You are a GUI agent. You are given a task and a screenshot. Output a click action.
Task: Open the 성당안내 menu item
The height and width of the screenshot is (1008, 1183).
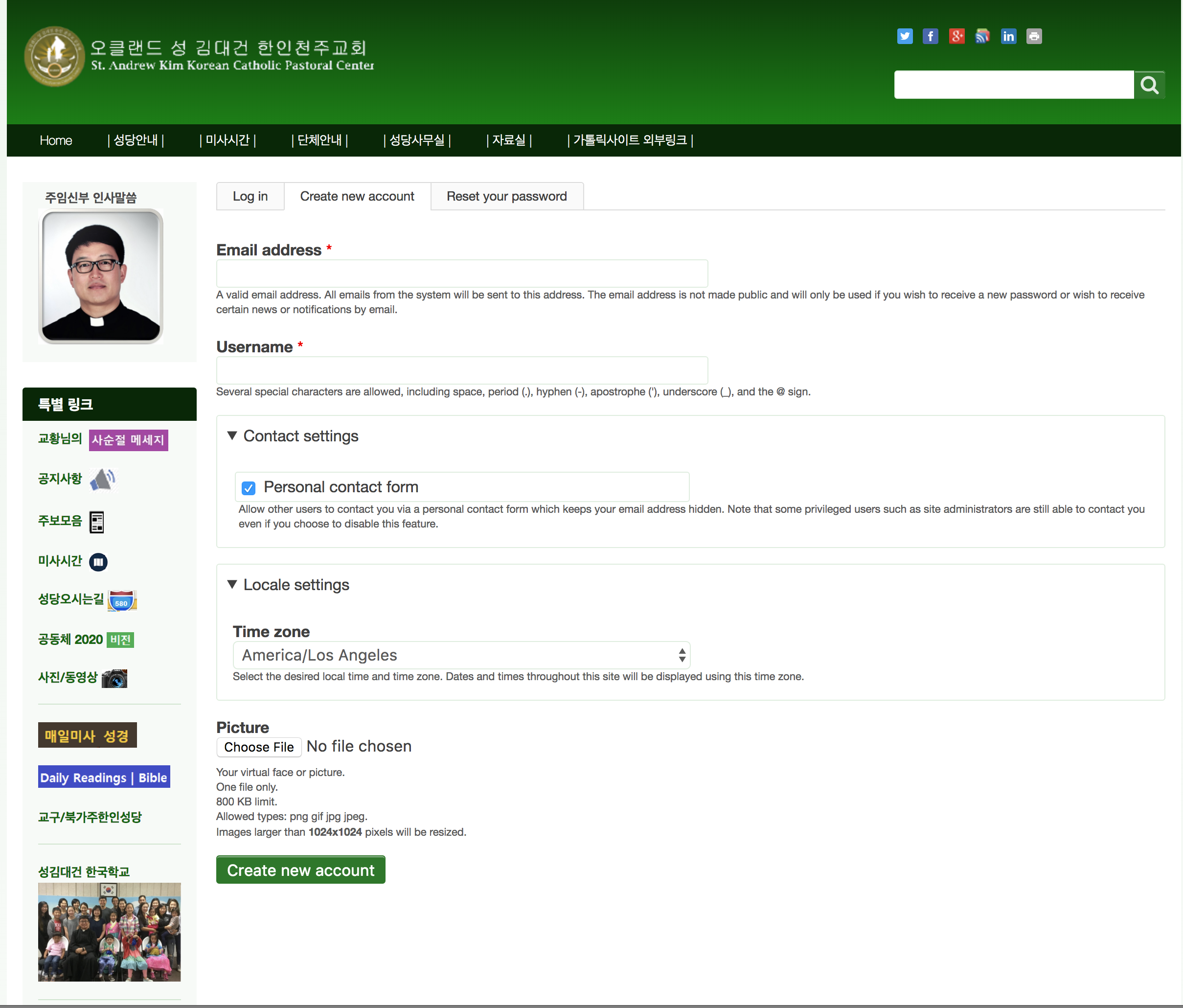pyautogui.click(x=136, y=140)
